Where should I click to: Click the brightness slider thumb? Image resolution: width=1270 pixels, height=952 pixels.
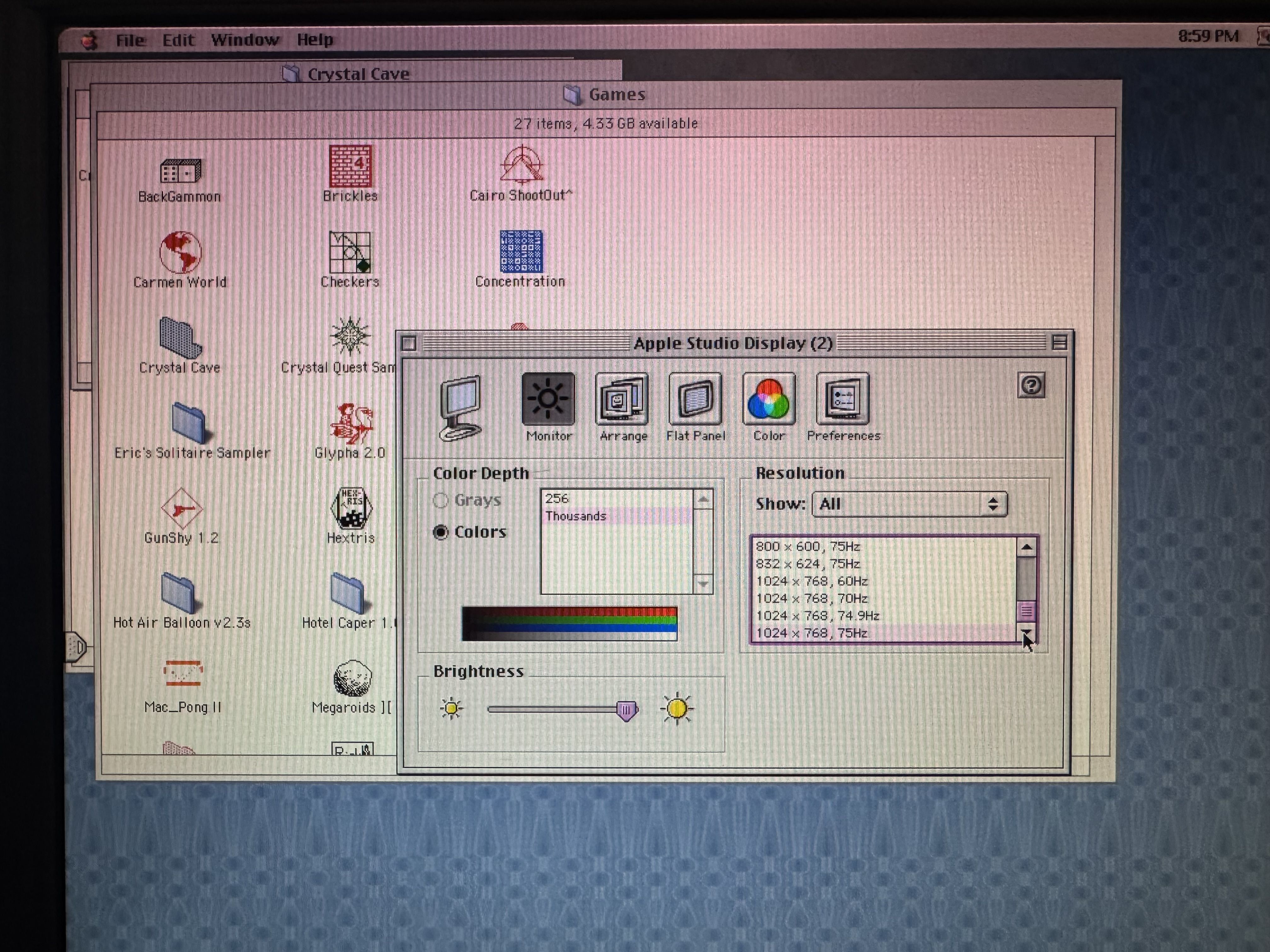click(x=626, y=711)
